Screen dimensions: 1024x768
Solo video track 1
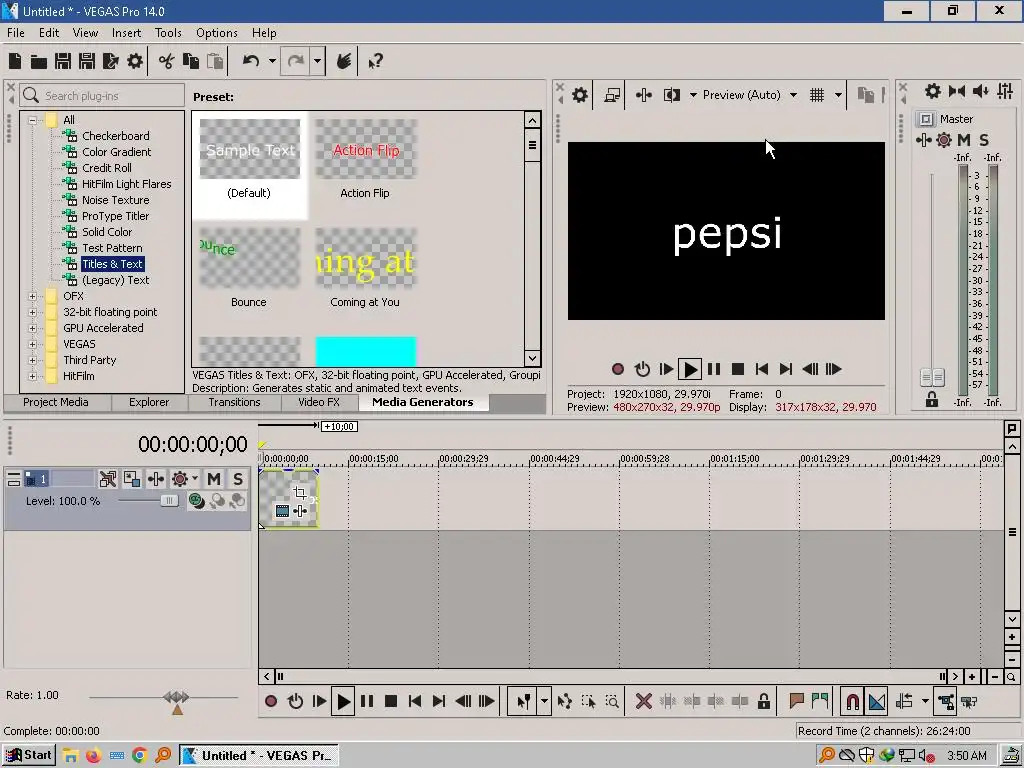click(238, 479)
